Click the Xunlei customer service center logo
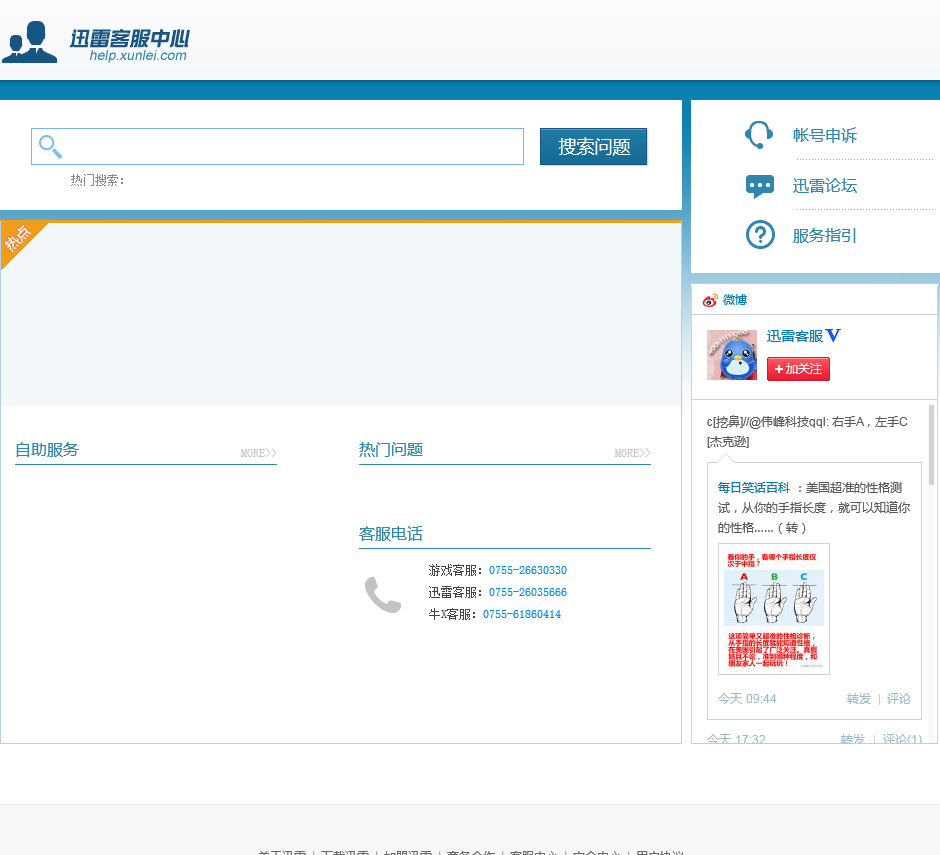 pos(96,41)
